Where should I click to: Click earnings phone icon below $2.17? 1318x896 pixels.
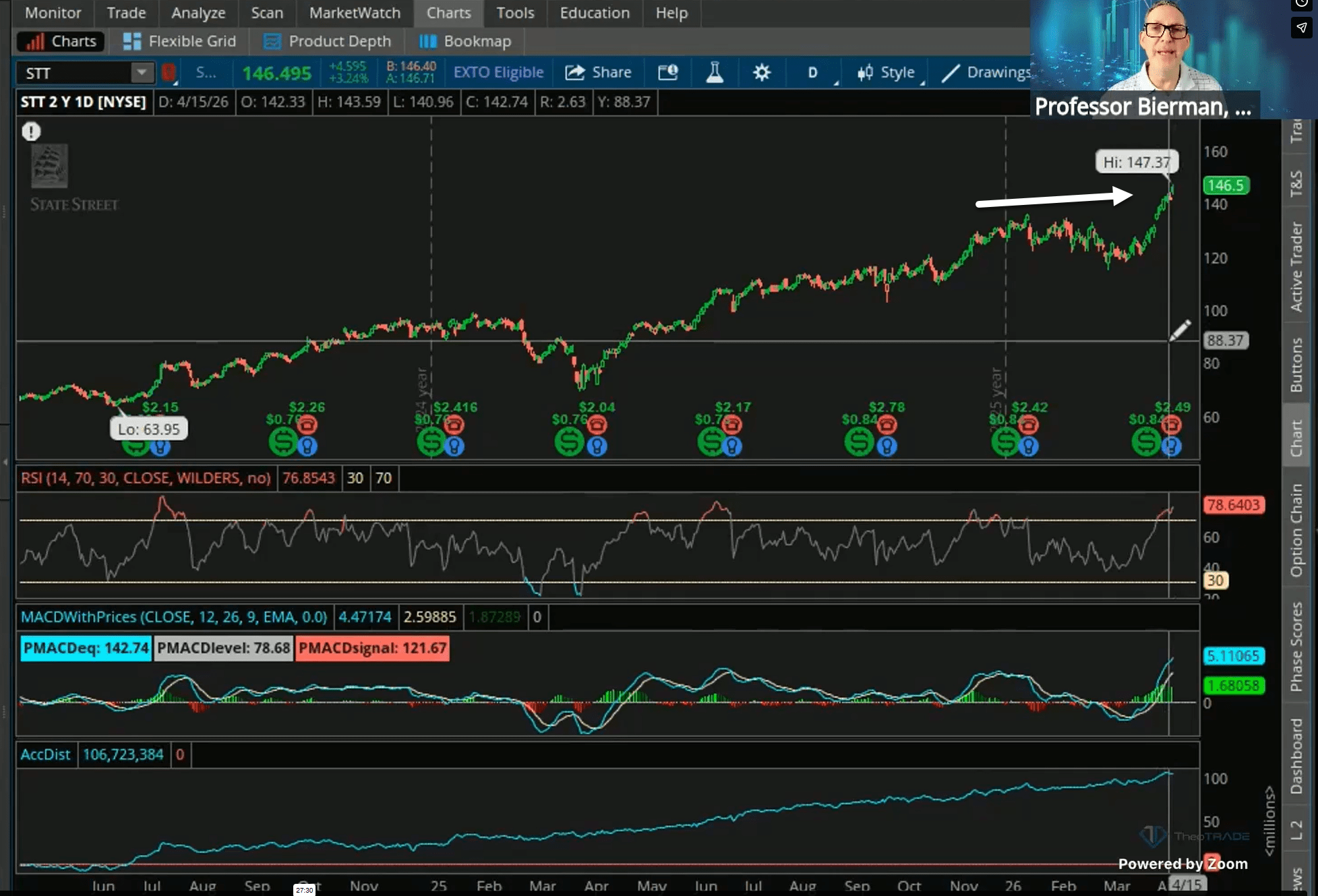pos(732,425)
